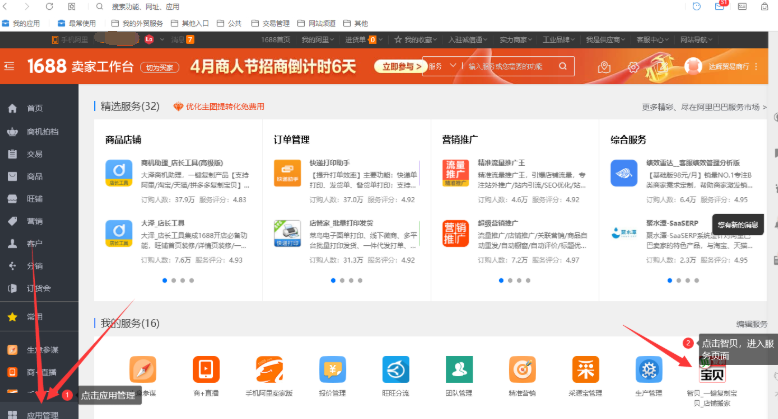
Task: Launch the compass 生意参谋 service icon
Action: pos(143,369)
